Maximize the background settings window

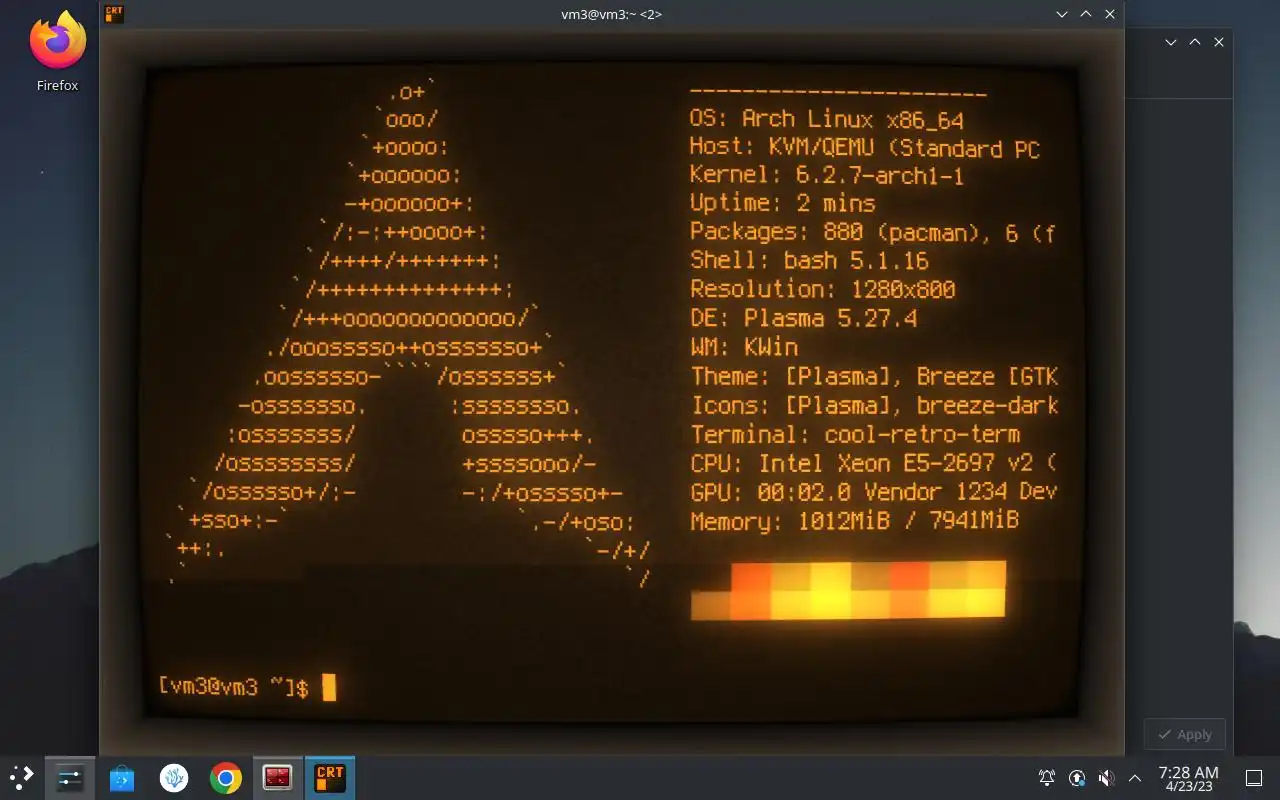(x=1194, y=42)
